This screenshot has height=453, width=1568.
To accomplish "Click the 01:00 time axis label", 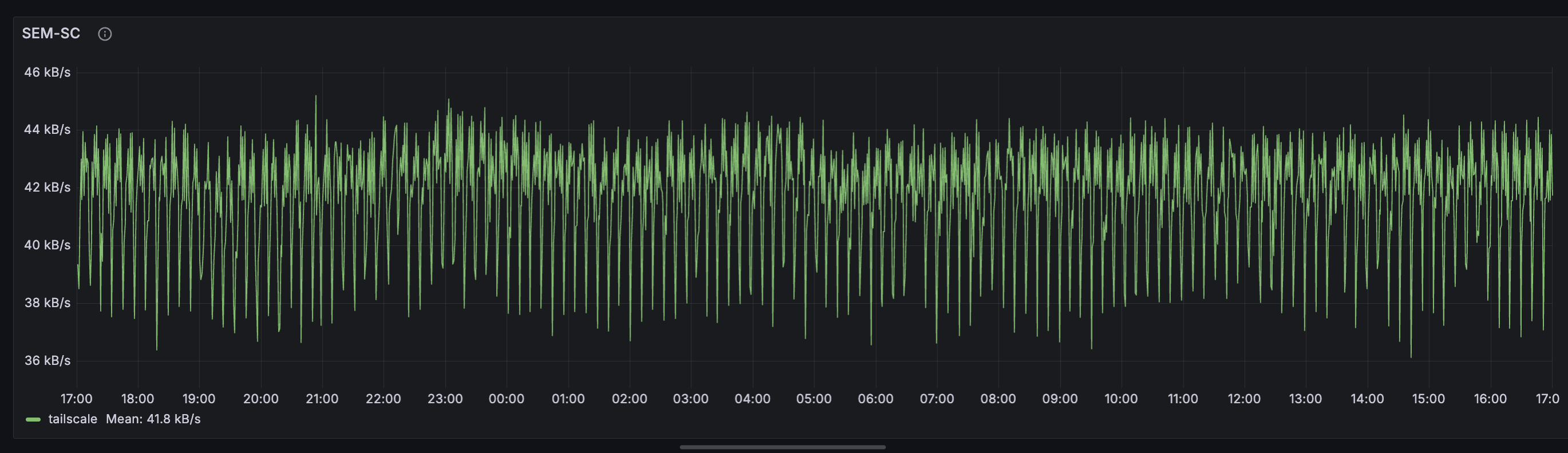I will coord(568,399).
